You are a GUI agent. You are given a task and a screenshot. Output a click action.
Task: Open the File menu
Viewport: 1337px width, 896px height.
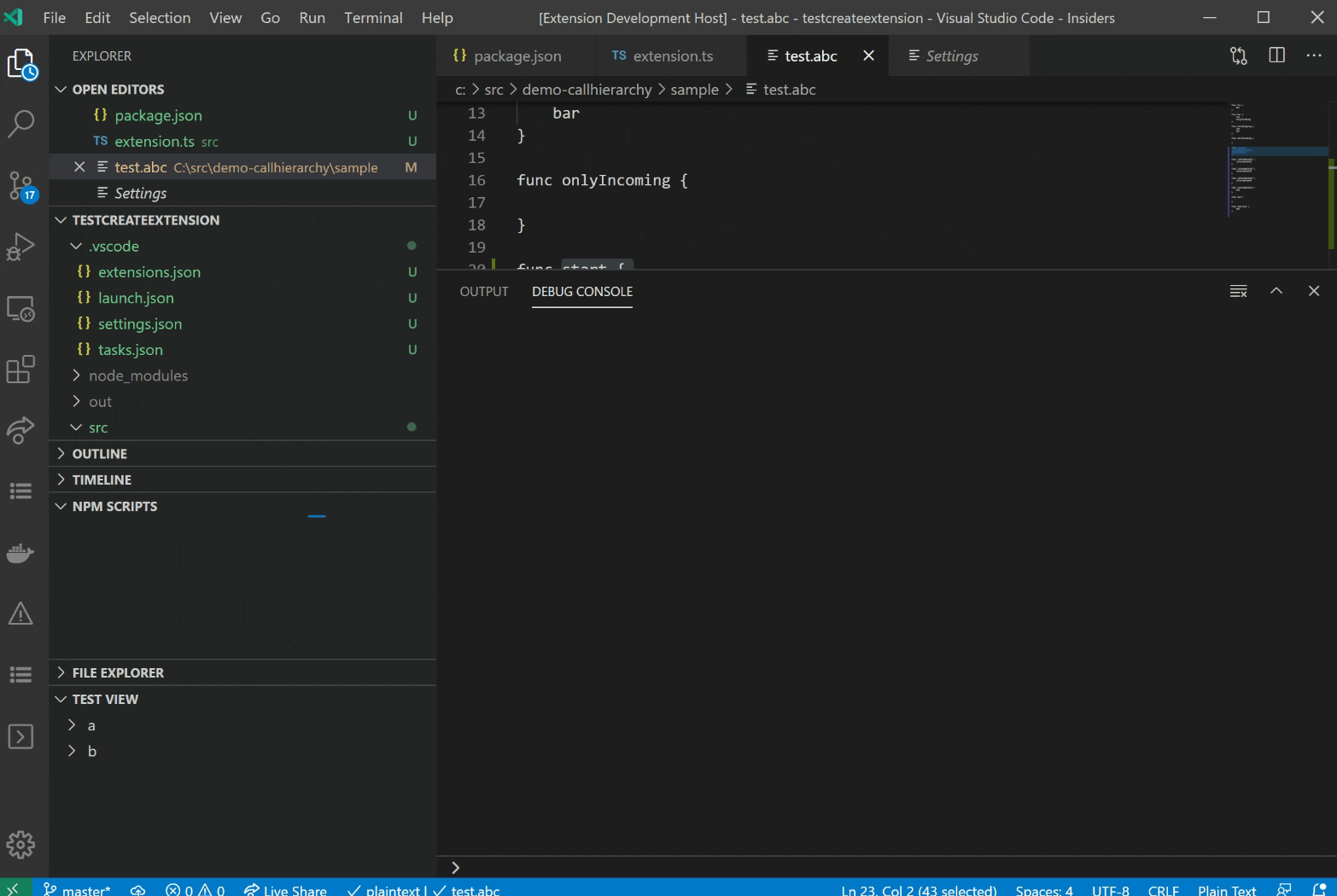(x=54, y=18)
